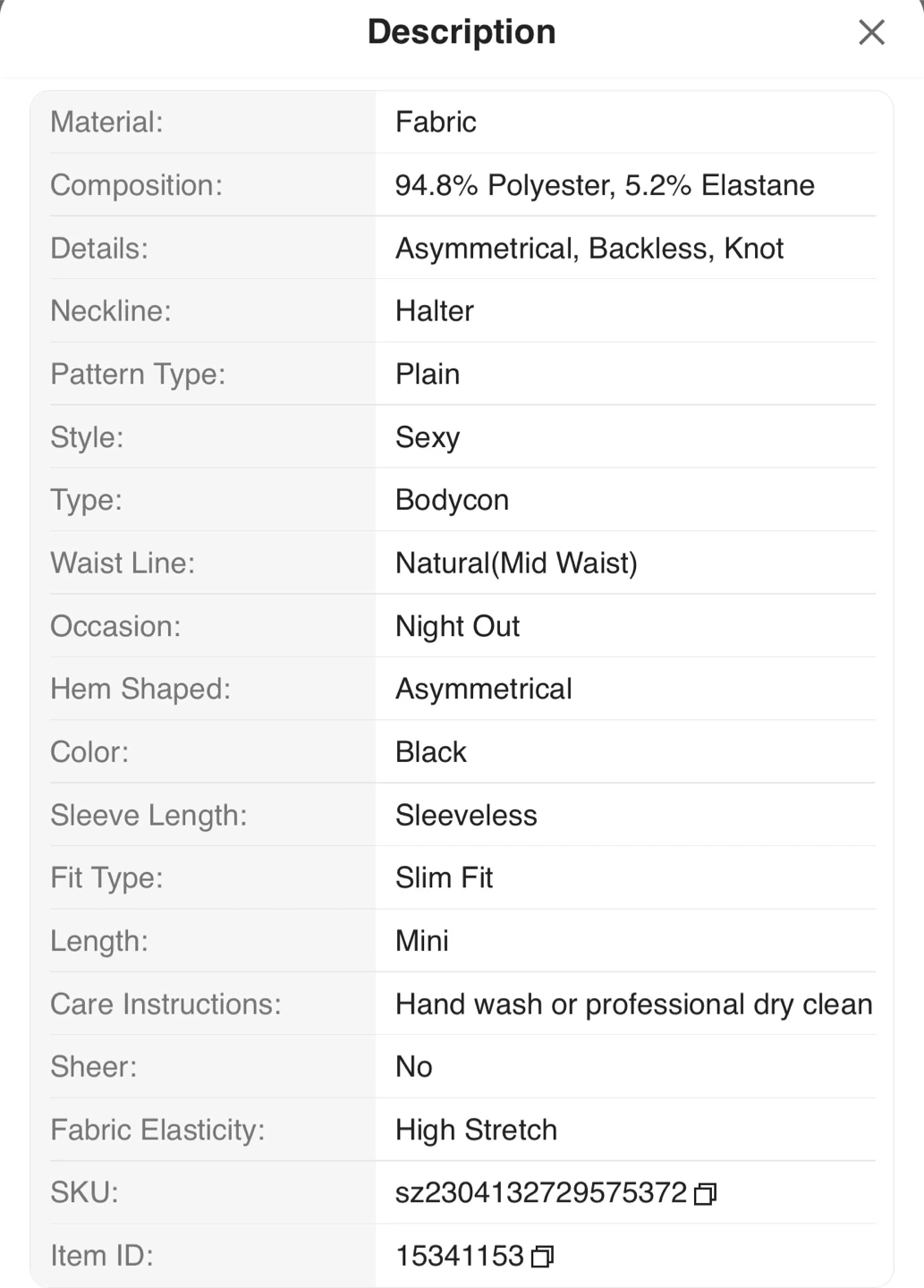
Task: Close the Description panel
Action: point(870,33)
